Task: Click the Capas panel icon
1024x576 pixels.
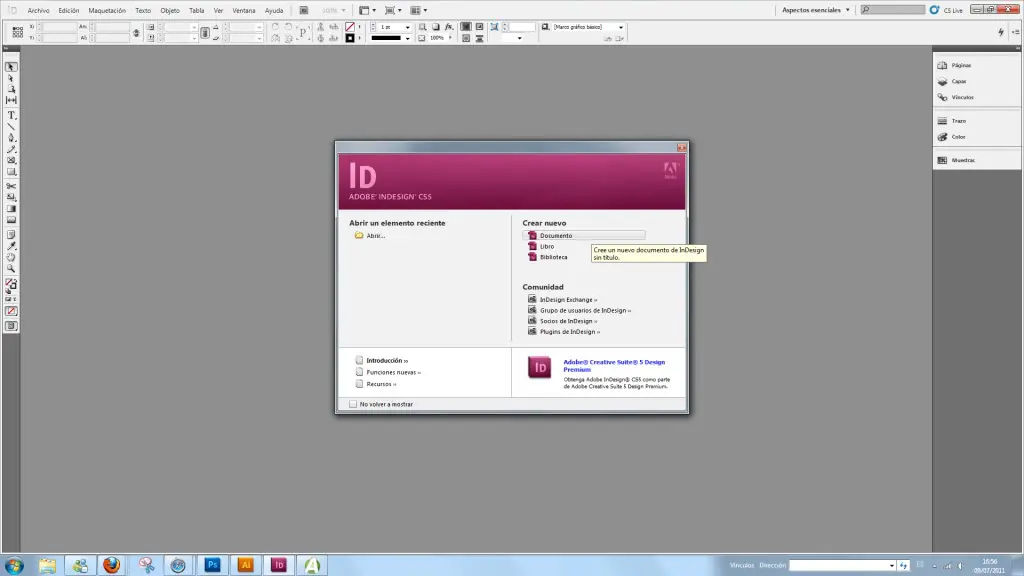Action: point(942,82)
